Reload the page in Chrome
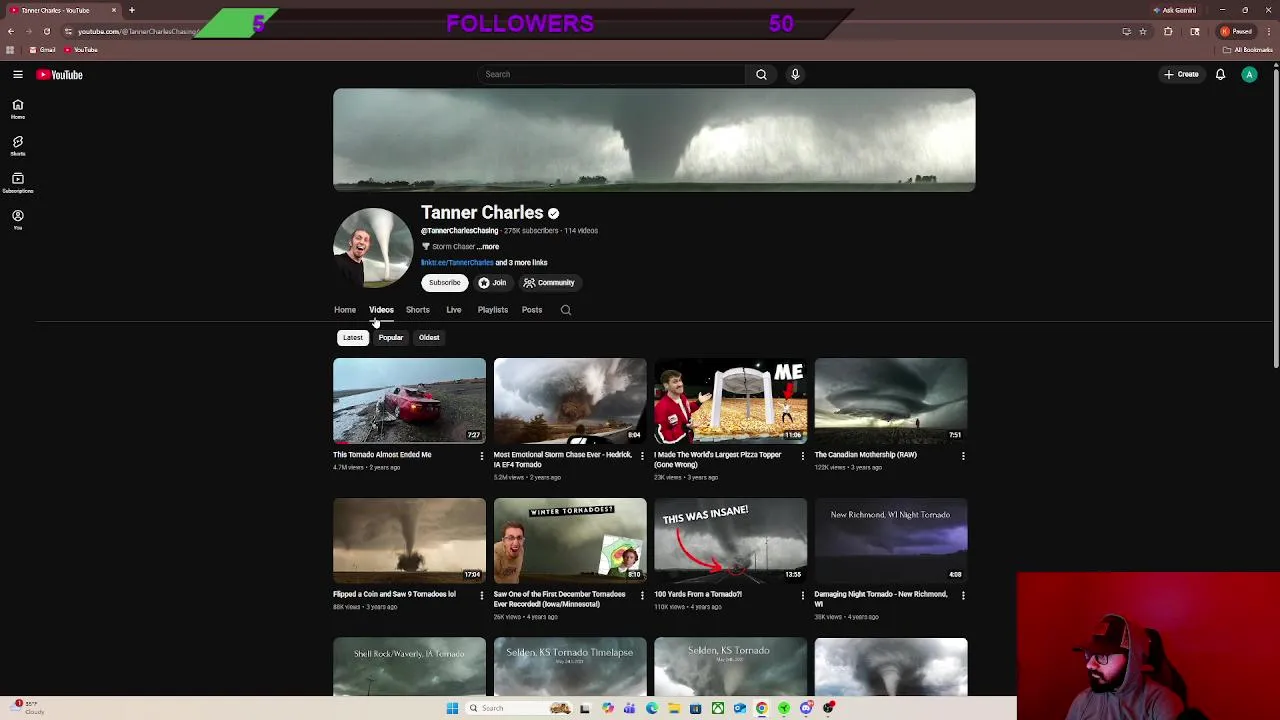1280x720 pixels. point(46,31)
